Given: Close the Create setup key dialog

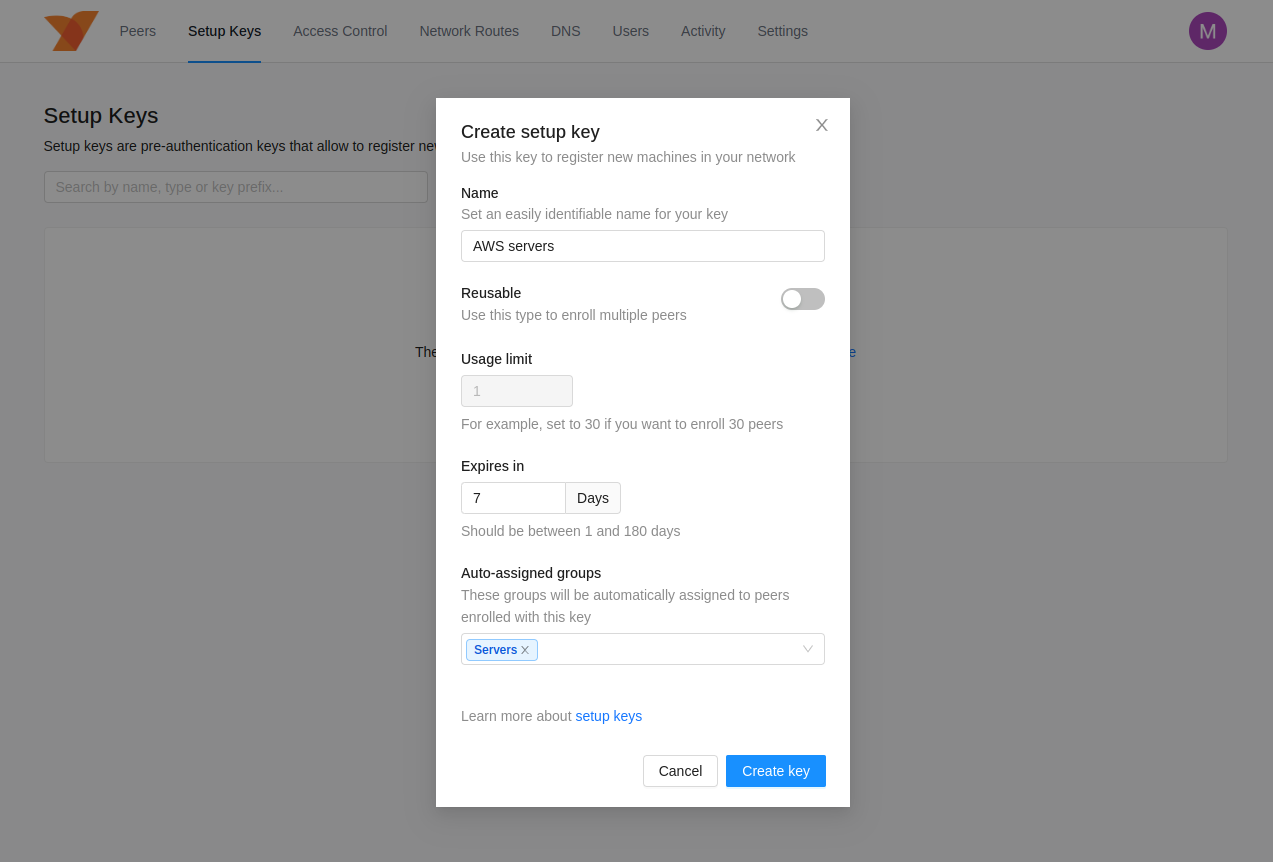Looking at the screenshot, I should pyautogui.click(x=821, y=125).
